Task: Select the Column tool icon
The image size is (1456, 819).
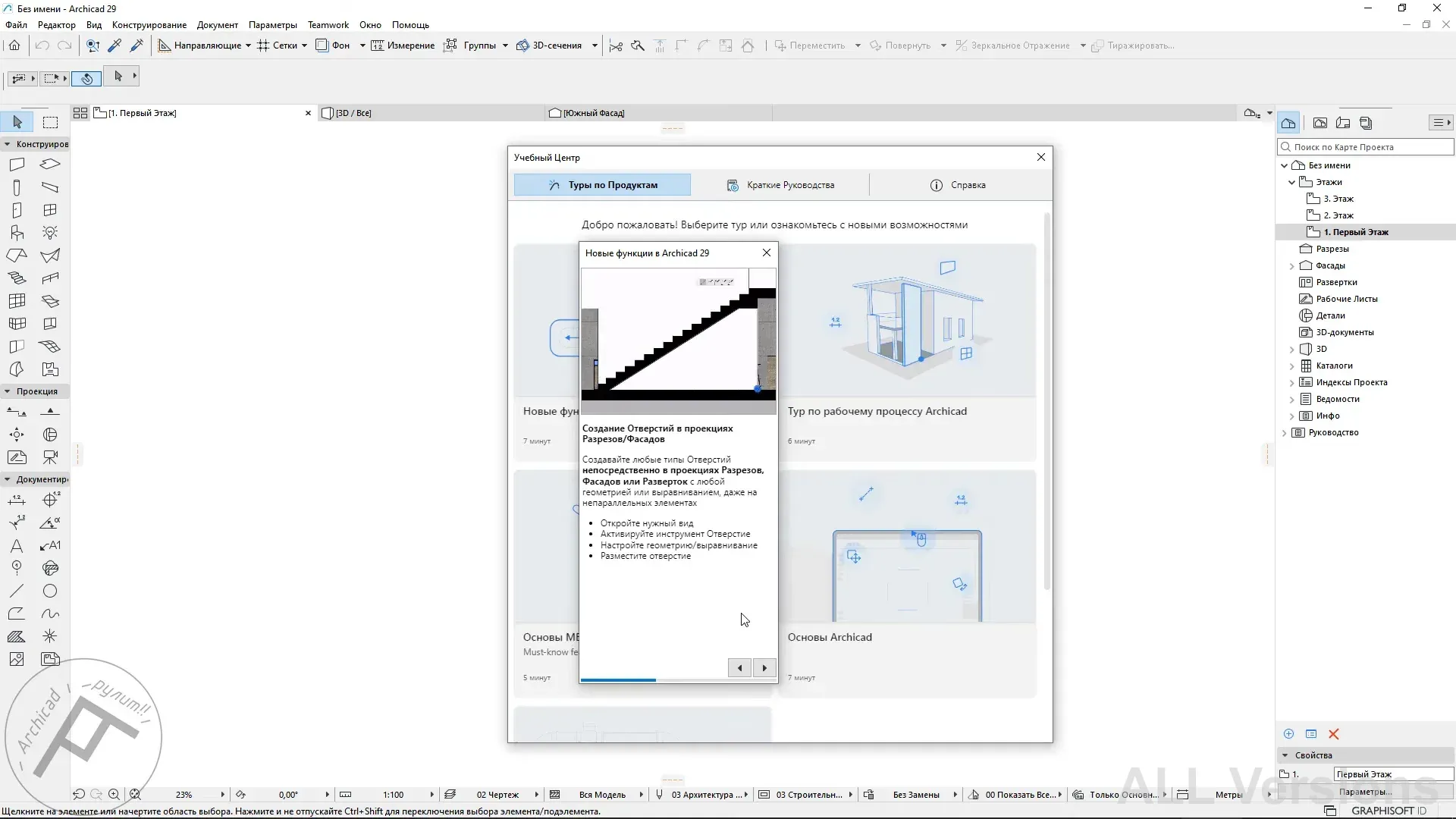Action: 17,187
